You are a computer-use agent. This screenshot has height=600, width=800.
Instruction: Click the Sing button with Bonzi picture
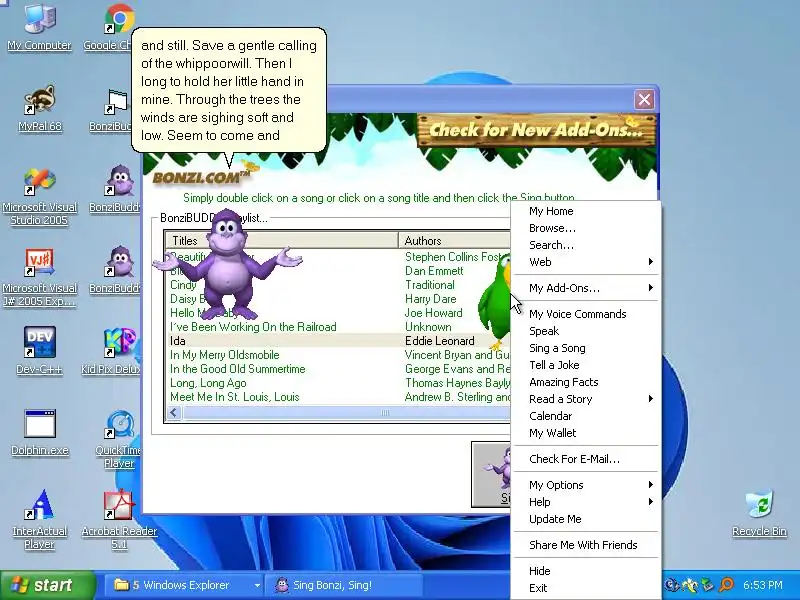(x=491, y=474)
